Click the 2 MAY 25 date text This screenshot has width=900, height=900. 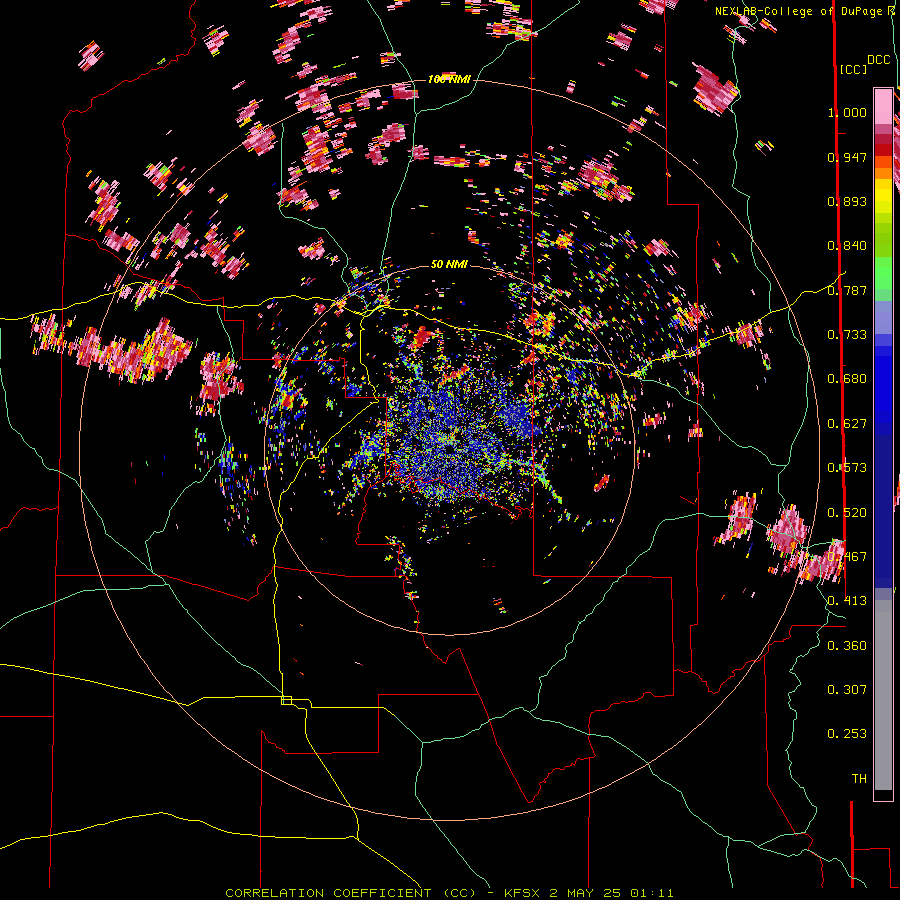pos(587,893)
